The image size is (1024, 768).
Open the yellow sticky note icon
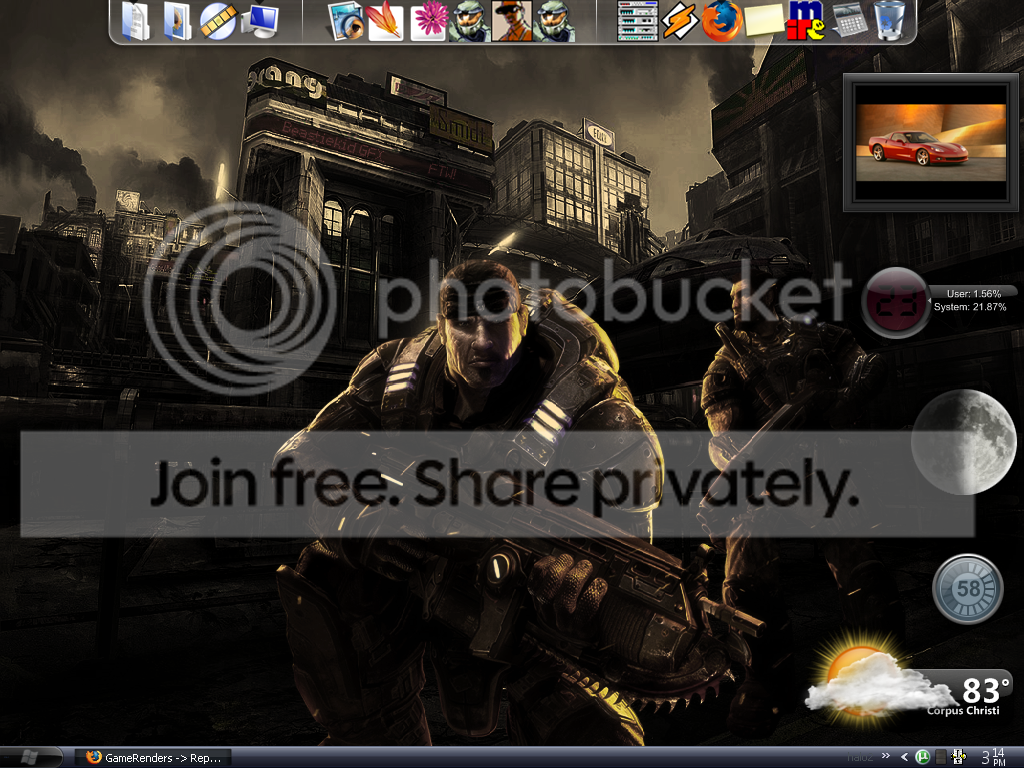click(x=764, y=20)
